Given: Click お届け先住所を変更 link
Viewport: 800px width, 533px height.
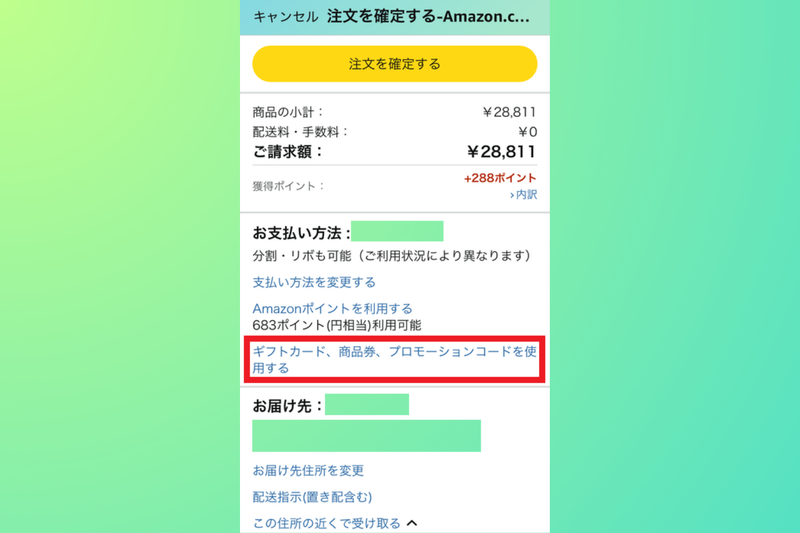Looking at the screenshot, I should click(308, 470).
